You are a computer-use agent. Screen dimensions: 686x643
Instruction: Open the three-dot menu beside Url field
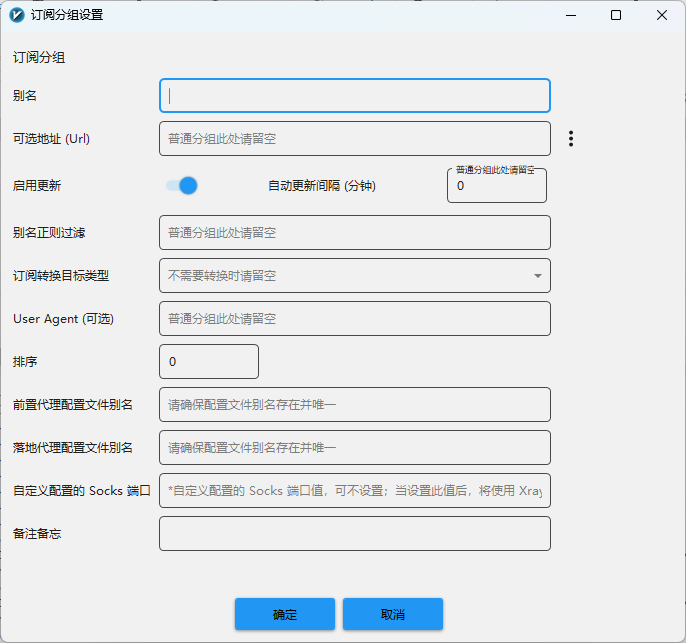[x=571, y=139]
